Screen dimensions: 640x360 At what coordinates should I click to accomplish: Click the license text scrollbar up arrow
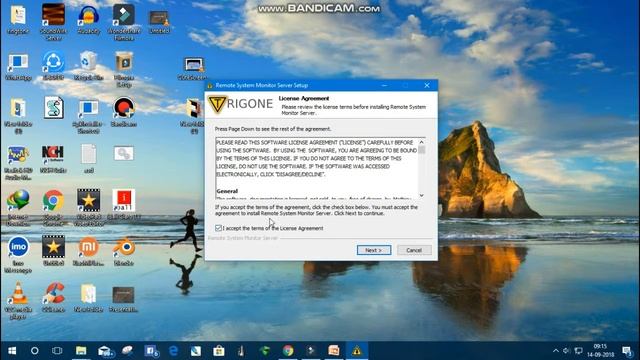tap(422, 142)
